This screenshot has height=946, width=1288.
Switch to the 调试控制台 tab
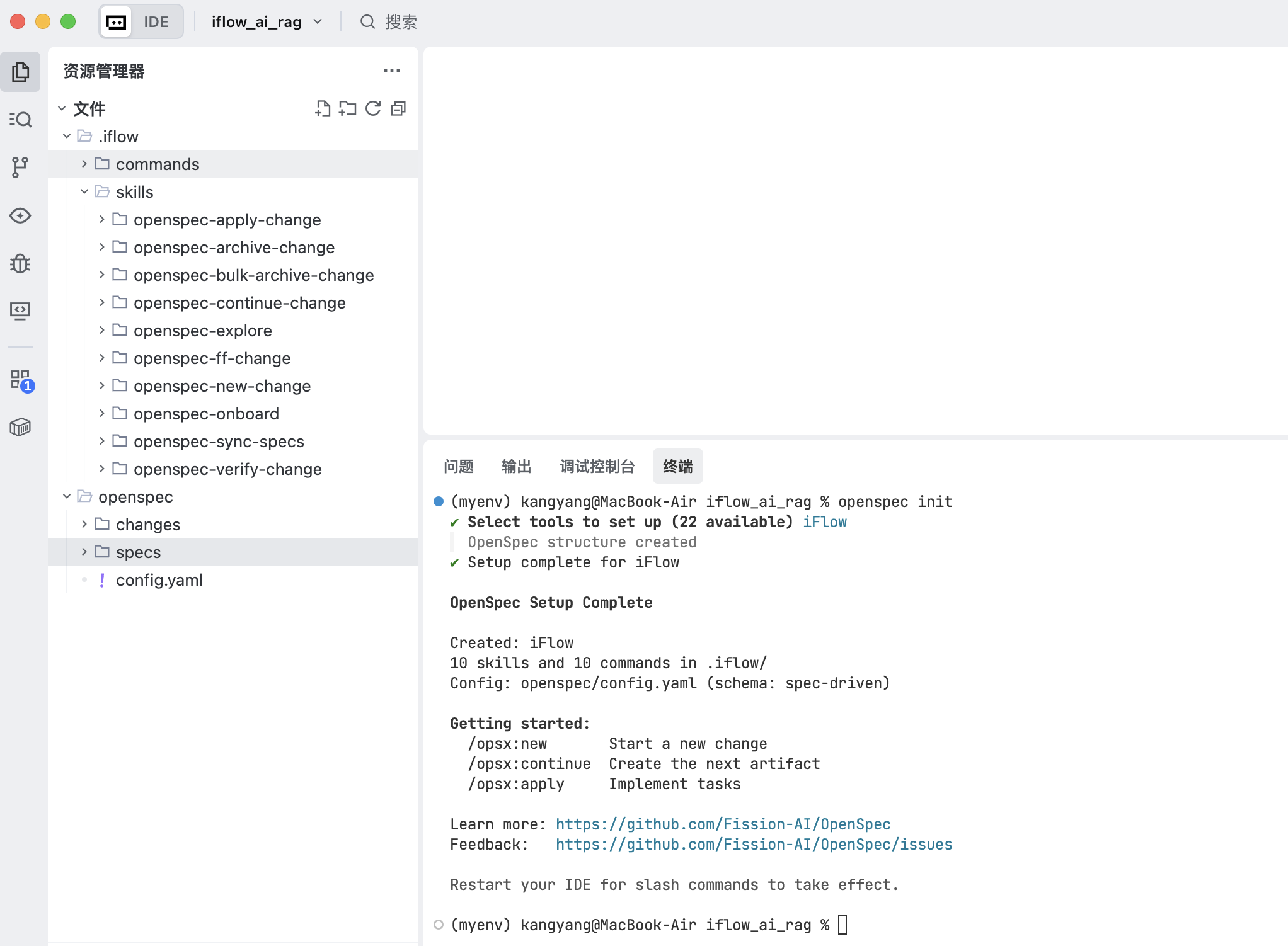597,466
